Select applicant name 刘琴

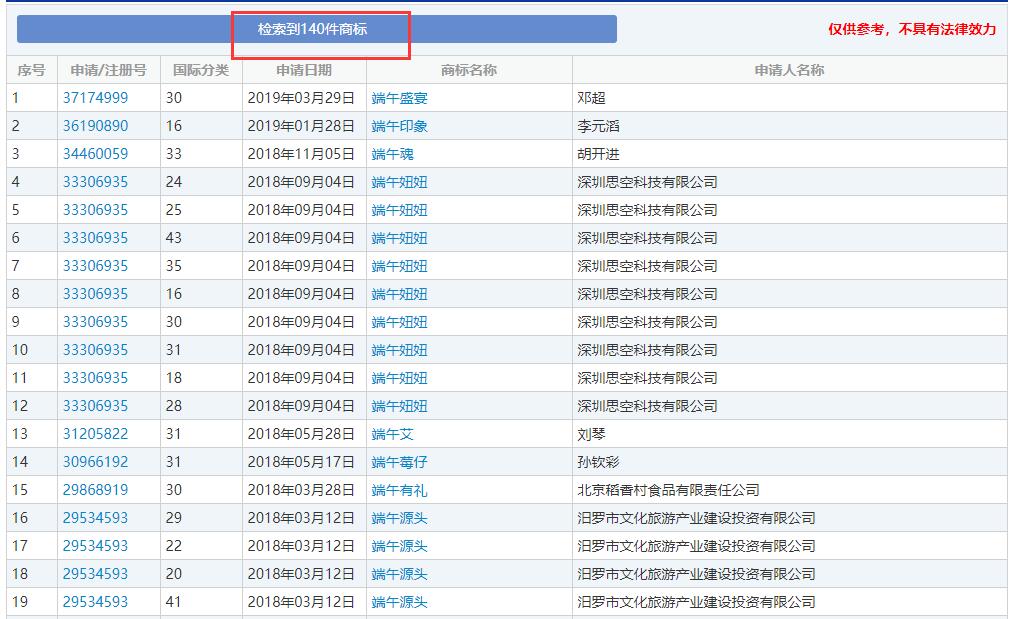click(x=591, y=434)
